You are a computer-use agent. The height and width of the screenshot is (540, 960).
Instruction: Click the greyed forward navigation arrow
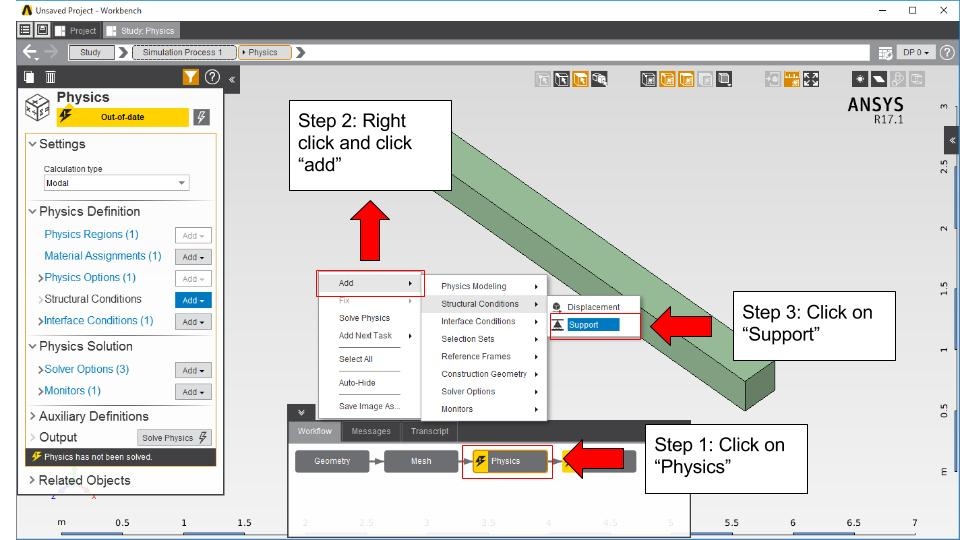point(51,52)
